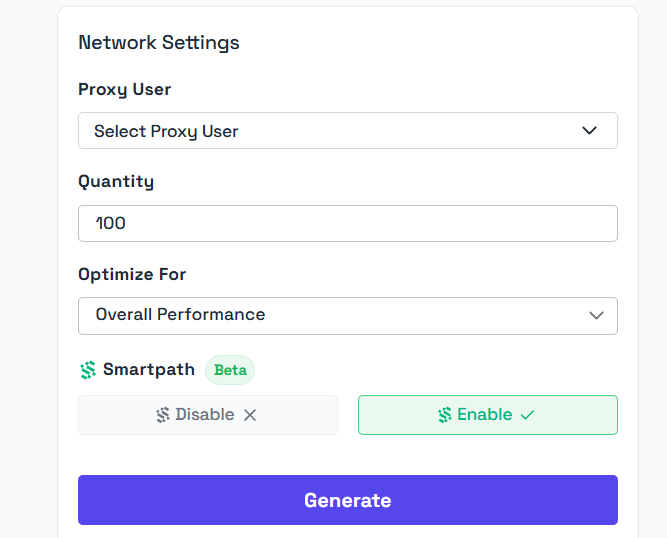Image resolution: width=667 pixels, height=538 pixels.
Task: Click the checkmark icon beside Enable
Action: coord(527,415)
